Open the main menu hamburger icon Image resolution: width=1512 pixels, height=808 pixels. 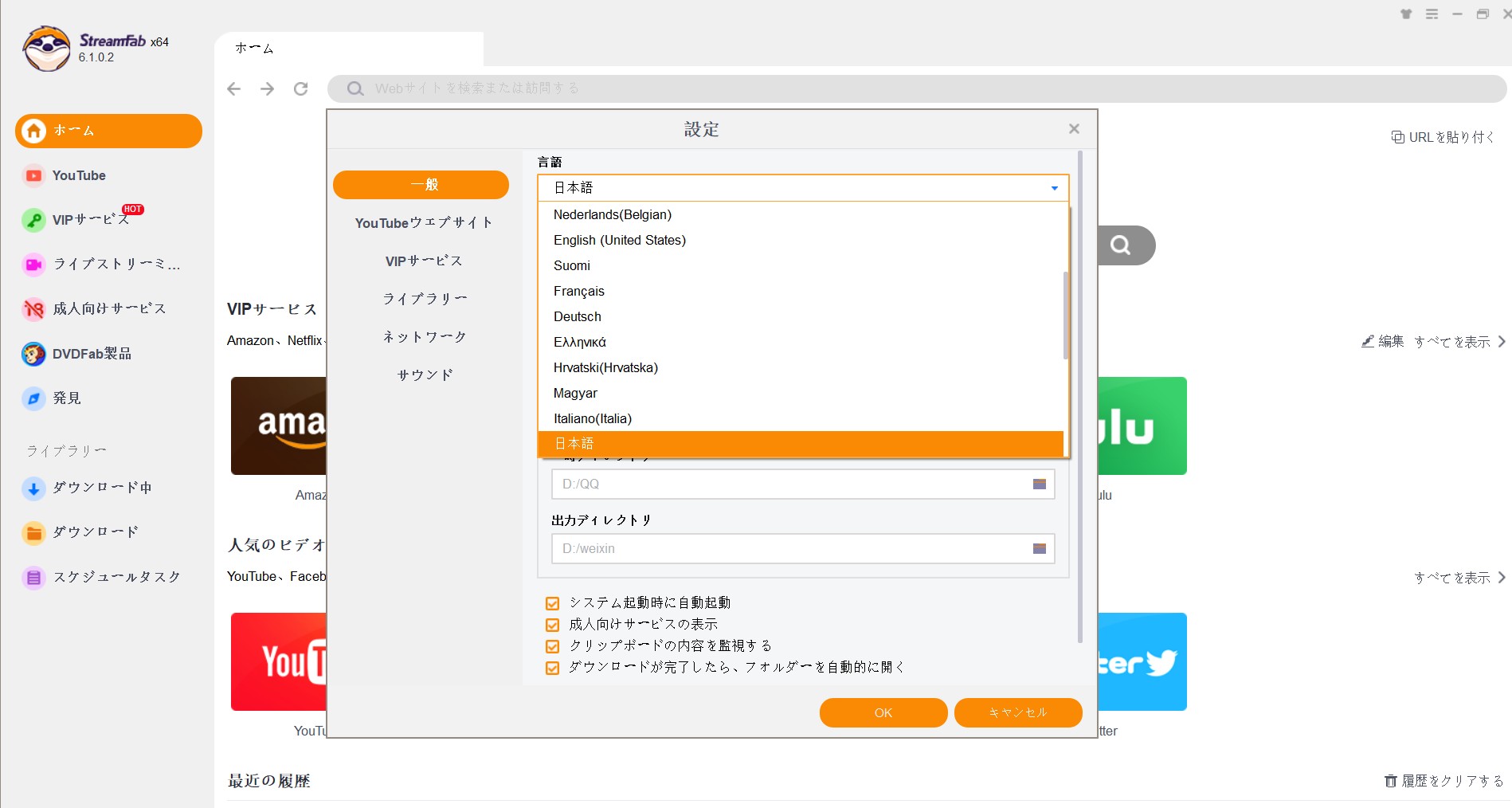[1432, 14]
